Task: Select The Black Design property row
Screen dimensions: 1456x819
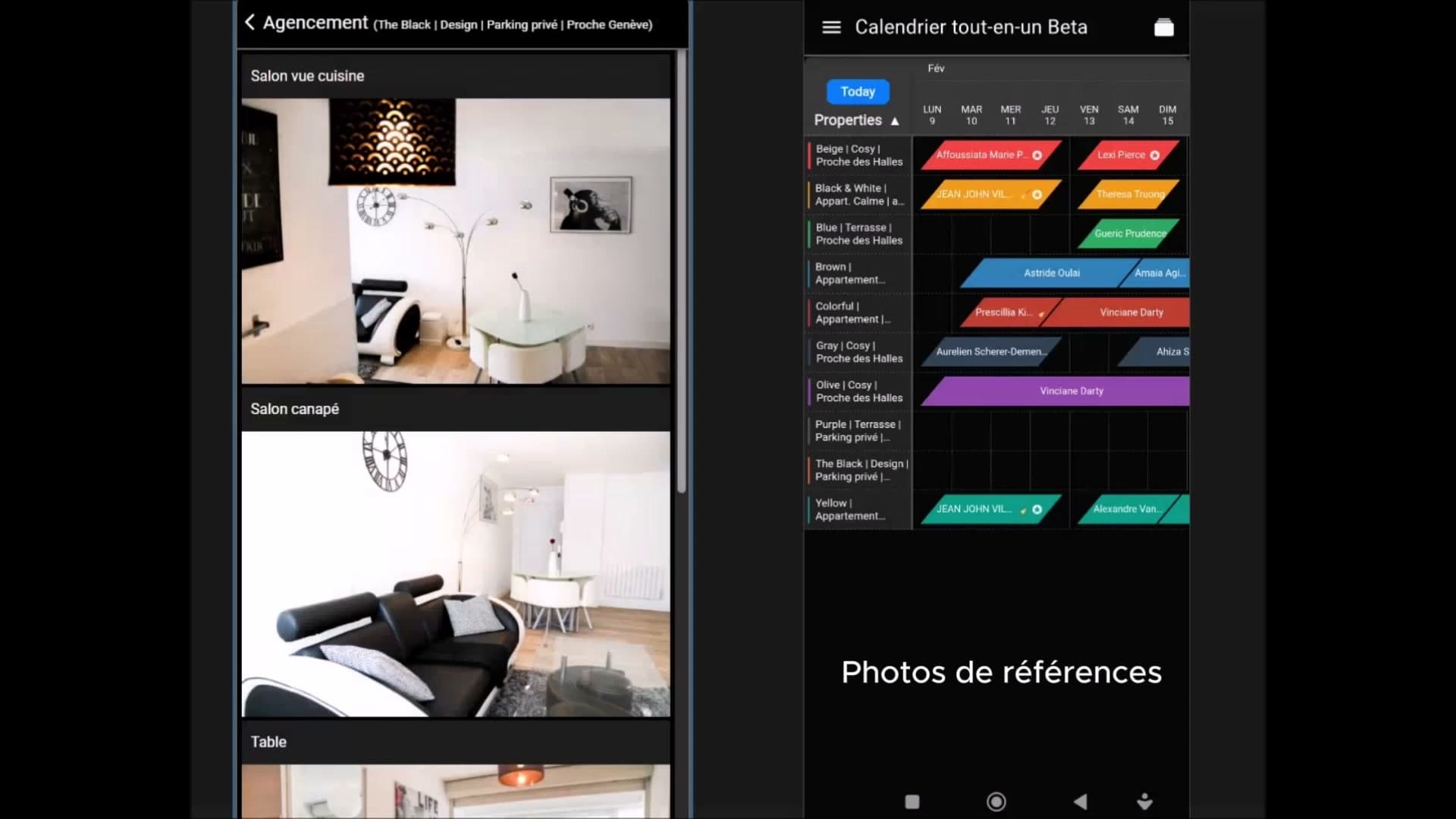Action: [x=860, y=470]
